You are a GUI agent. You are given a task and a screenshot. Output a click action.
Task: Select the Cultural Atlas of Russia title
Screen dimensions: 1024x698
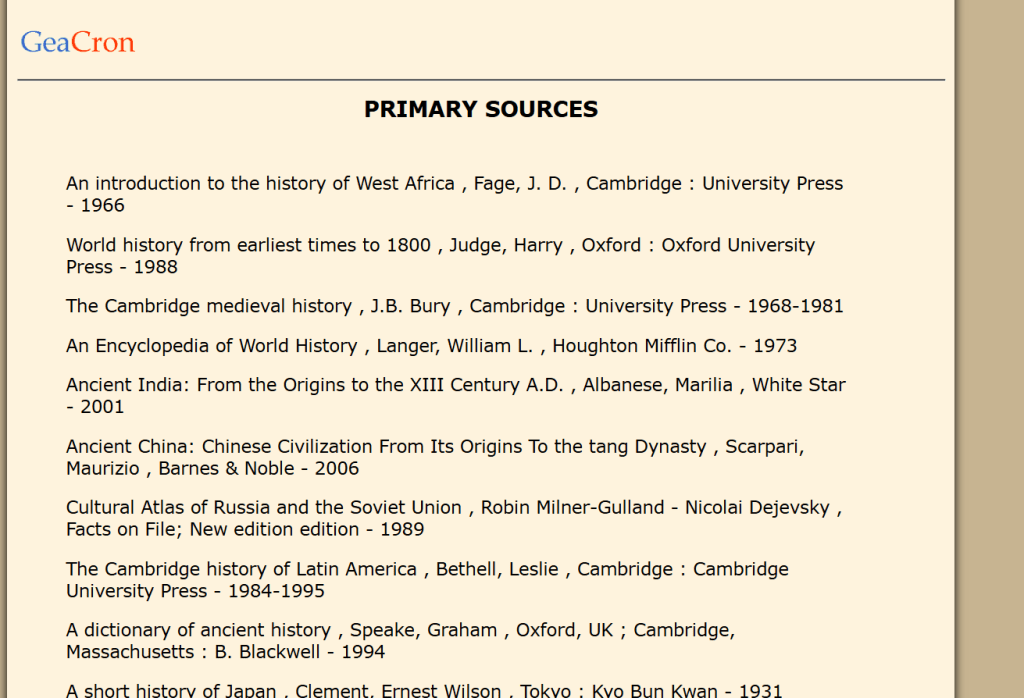click(x=264, y=508)
